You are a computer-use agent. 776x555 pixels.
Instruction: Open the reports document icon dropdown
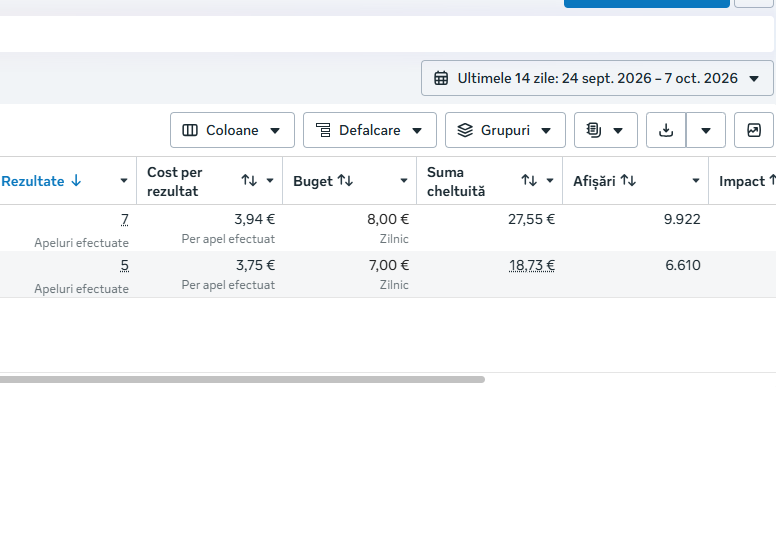[606, 130]
